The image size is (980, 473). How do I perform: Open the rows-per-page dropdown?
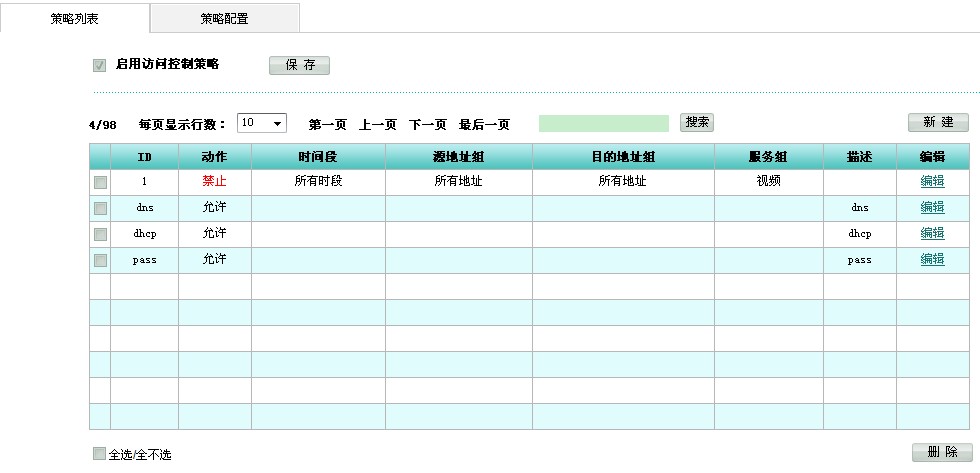262,123
